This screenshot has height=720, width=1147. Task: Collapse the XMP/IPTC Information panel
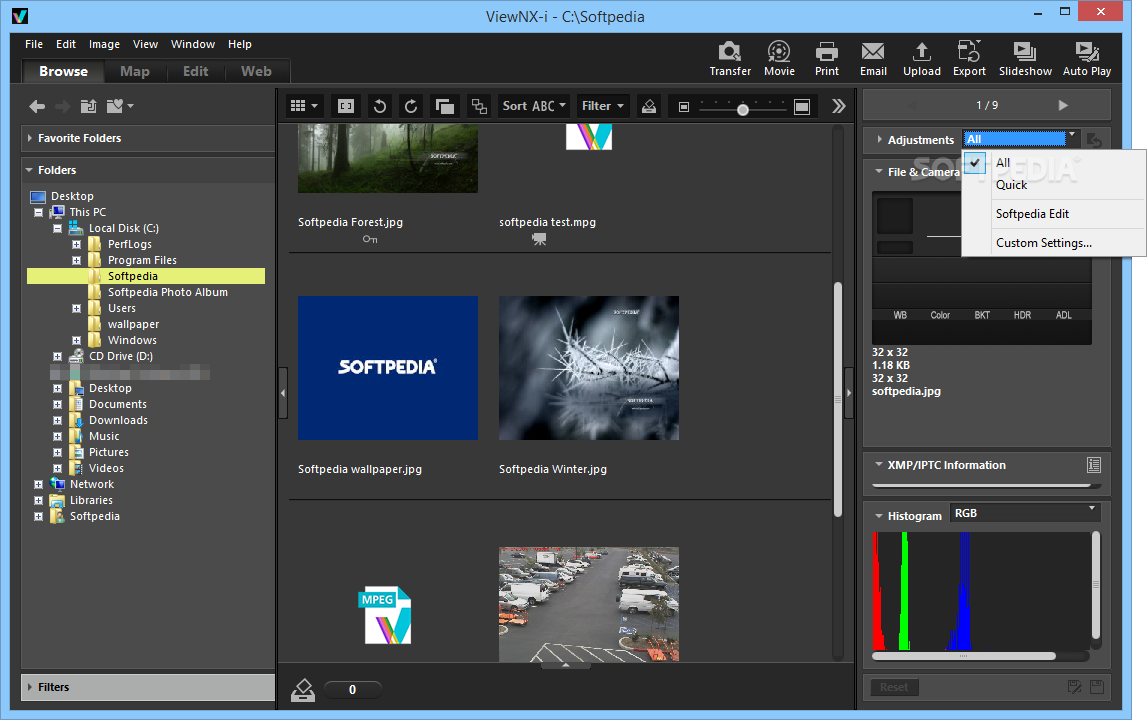pos(879,465)
